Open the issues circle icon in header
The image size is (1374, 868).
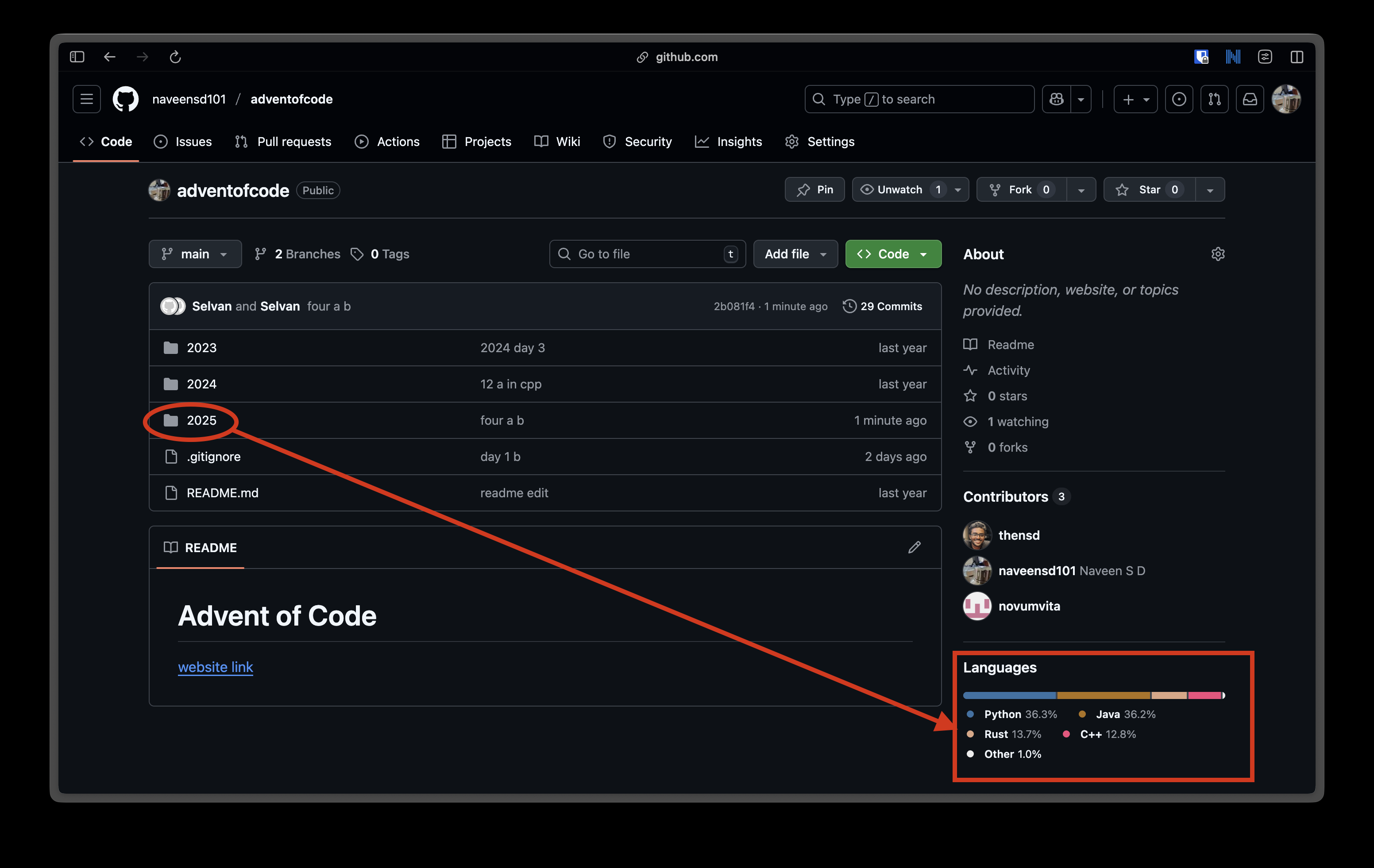pos(1179,99)
